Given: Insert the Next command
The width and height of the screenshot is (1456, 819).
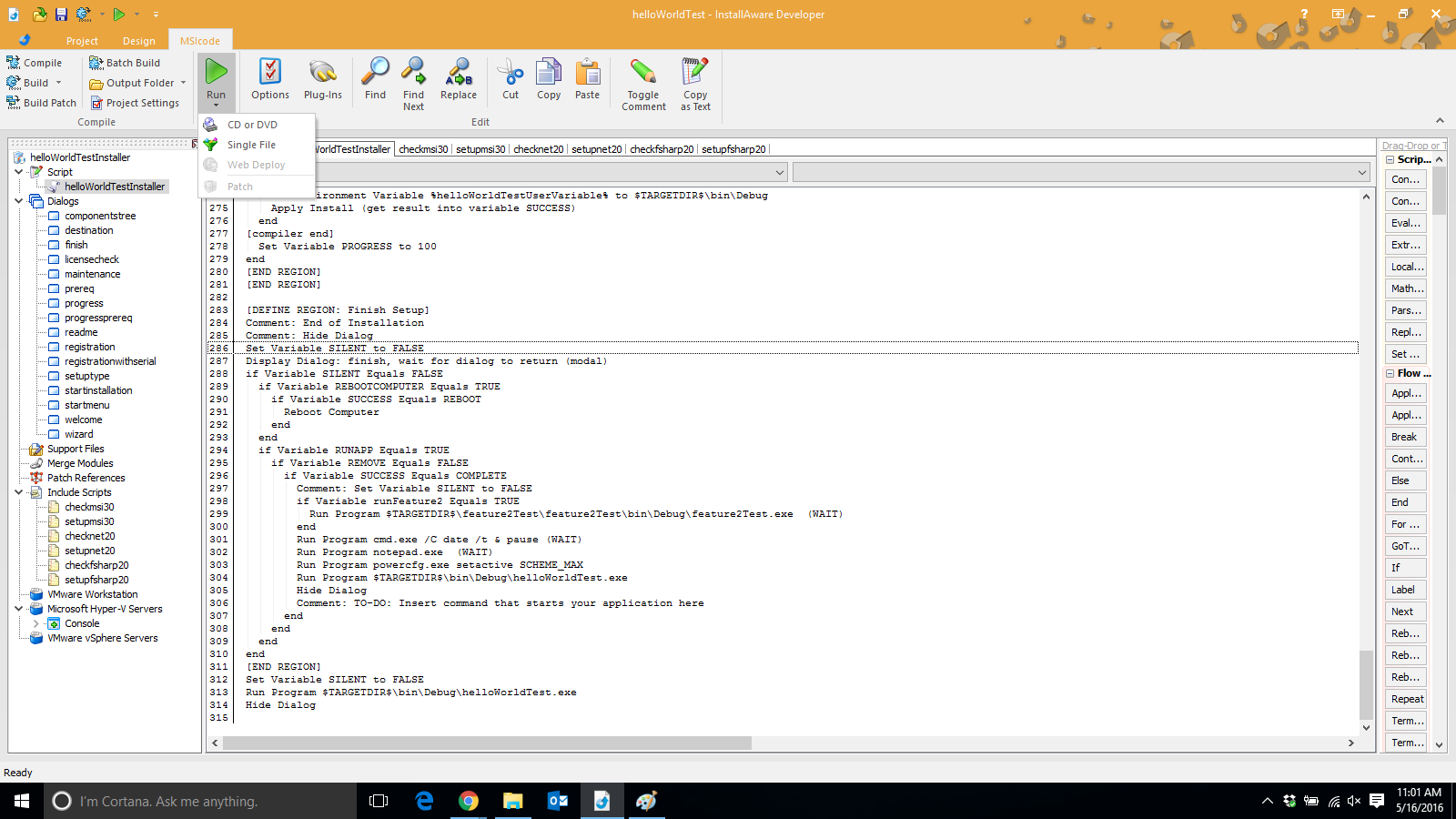Looking at the screenshot, I should click(1406, 612).
